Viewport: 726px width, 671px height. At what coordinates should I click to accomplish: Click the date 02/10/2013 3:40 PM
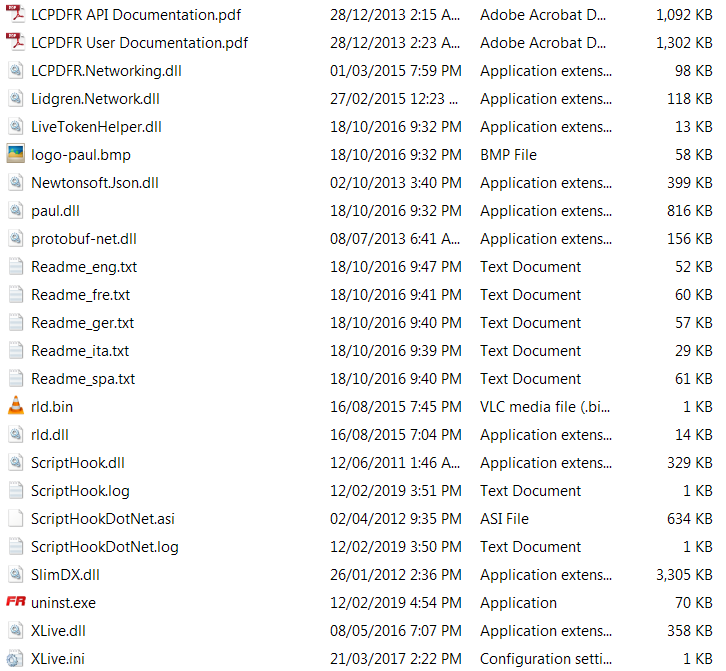point(396,183)
